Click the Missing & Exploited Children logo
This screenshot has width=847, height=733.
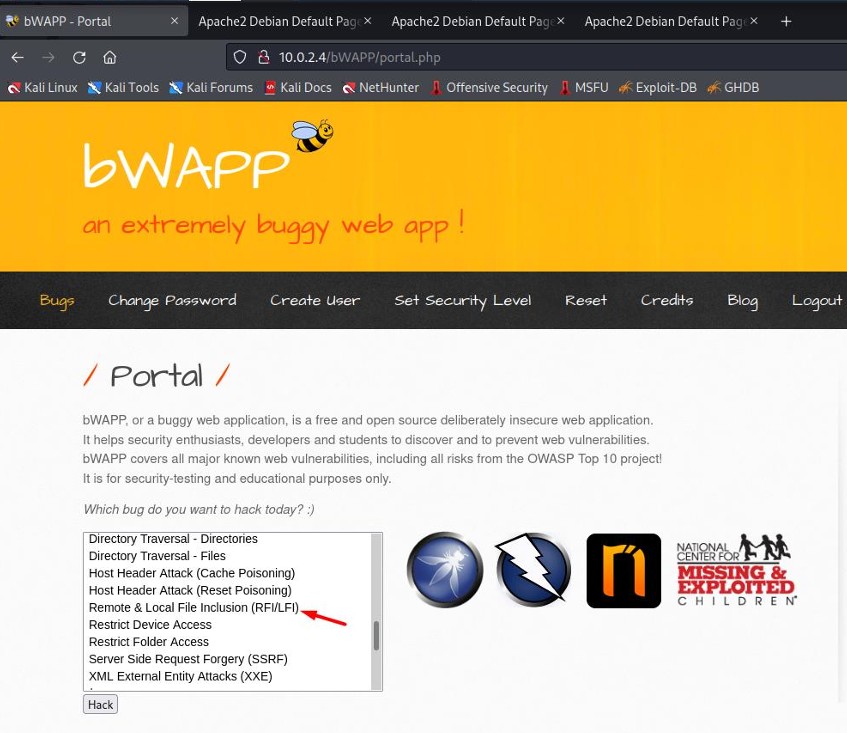[737, 570]
